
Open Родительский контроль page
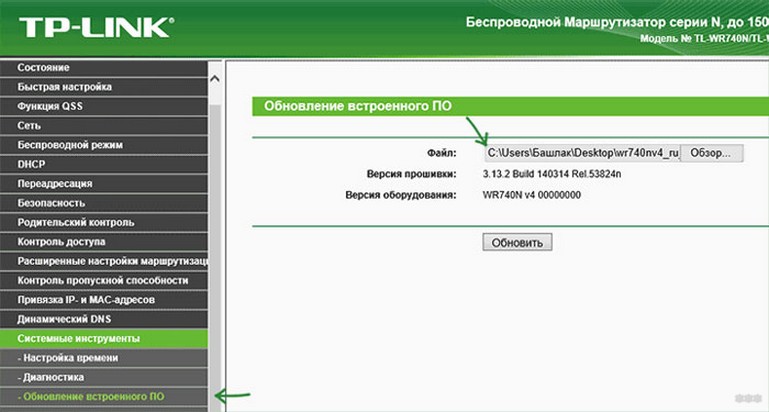103,223
